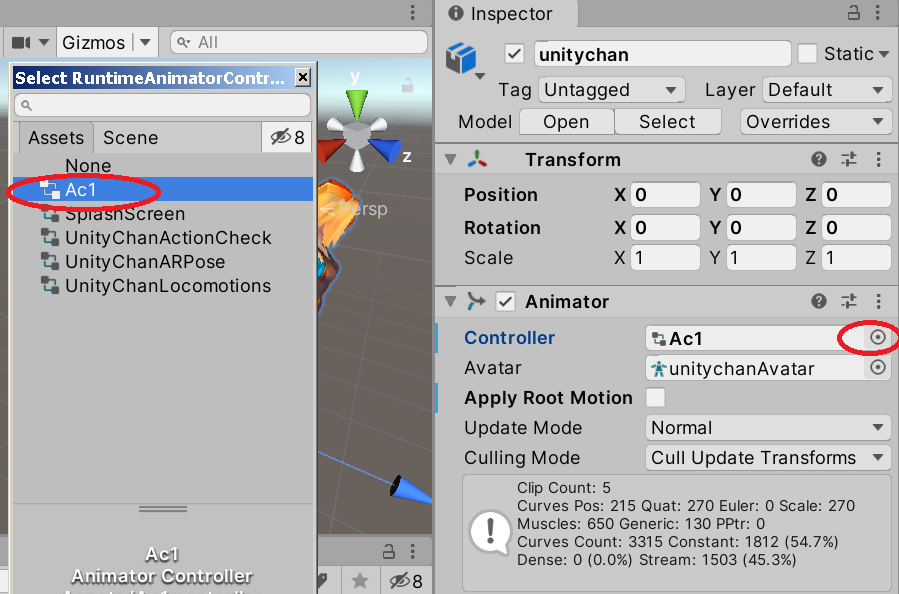Open the object icon dropdown arrow
Screen dimensions: 899x594
[x=480, y=76]
